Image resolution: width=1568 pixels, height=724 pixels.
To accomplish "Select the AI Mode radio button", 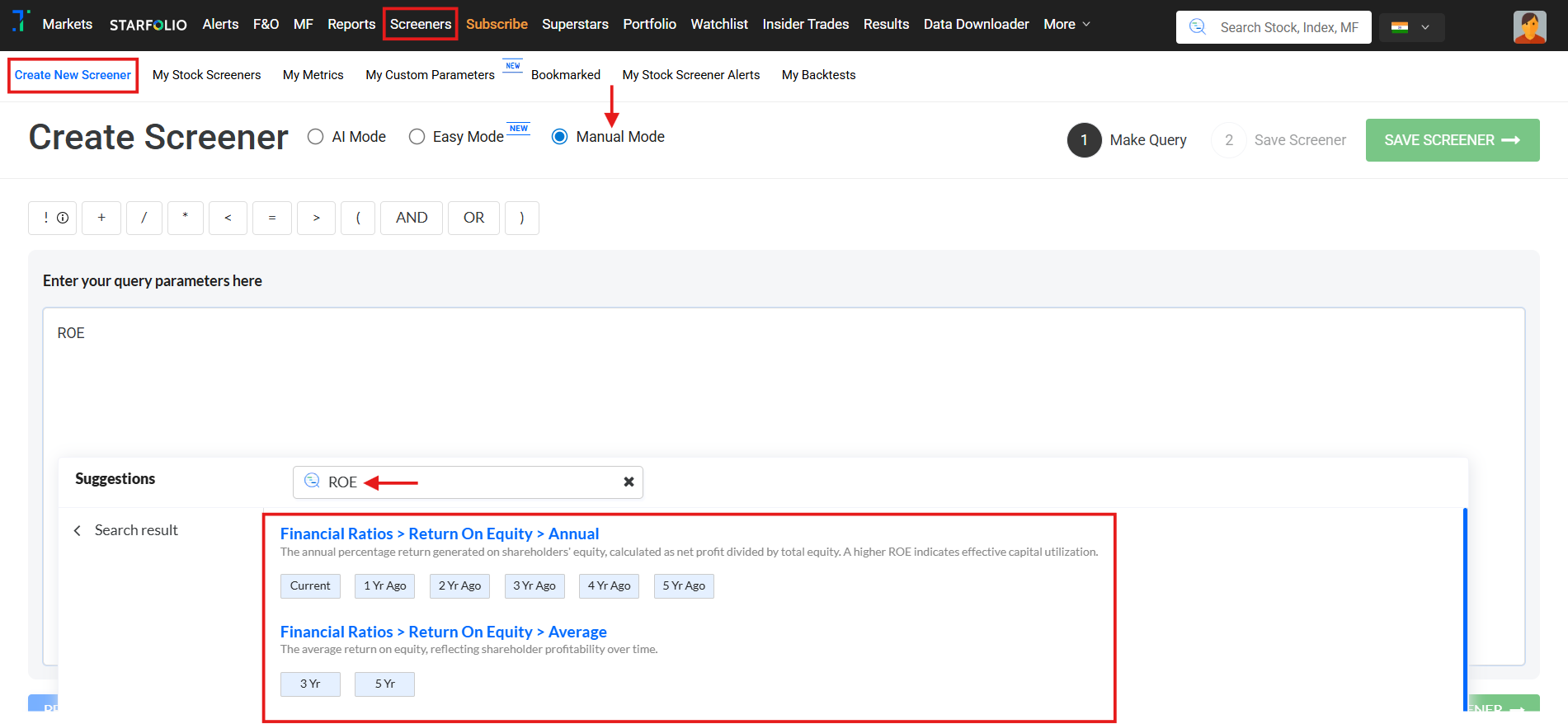I will (x=315, y=137).
